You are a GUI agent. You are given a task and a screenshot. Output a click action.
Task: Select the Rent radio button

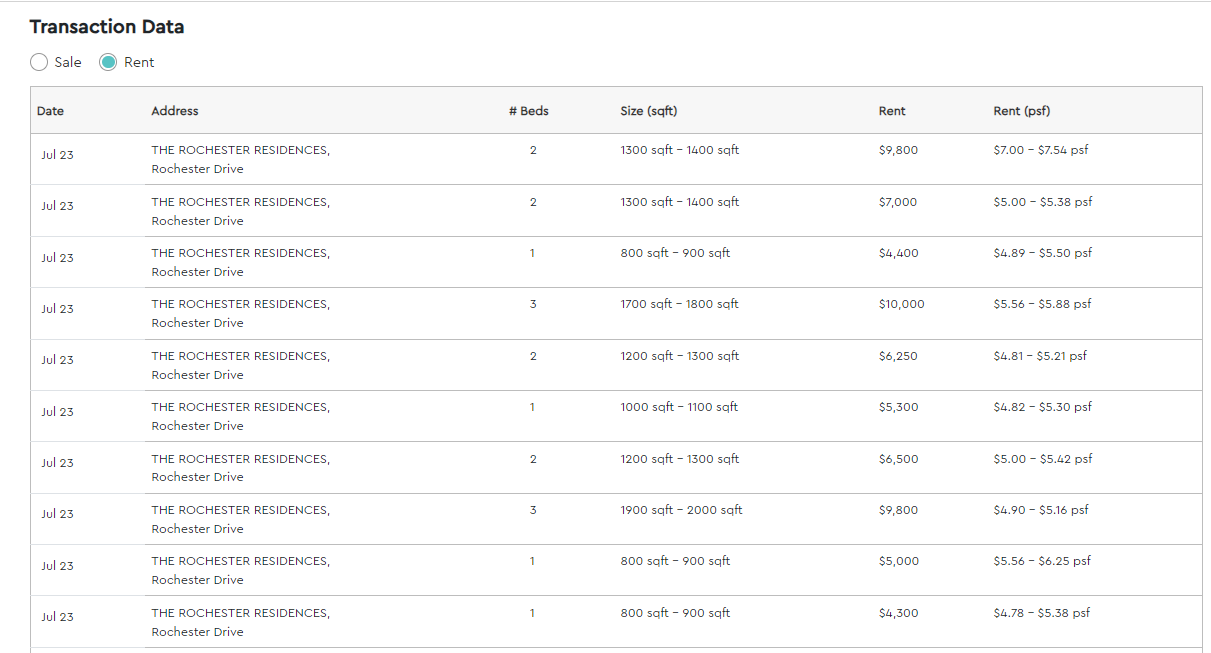point(108,62)
